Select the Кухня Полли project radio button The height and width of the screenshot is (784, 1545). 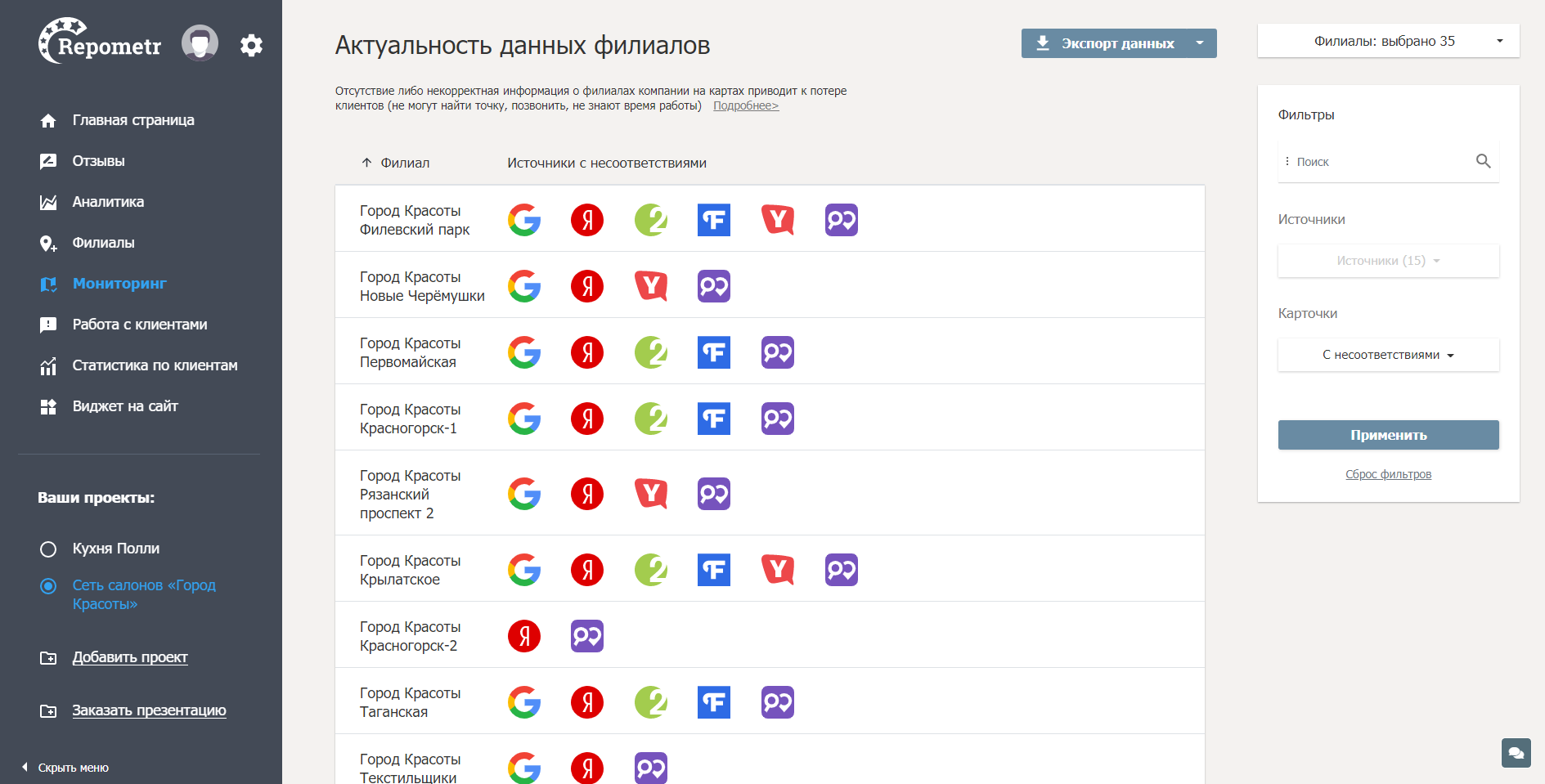point(48,549)
